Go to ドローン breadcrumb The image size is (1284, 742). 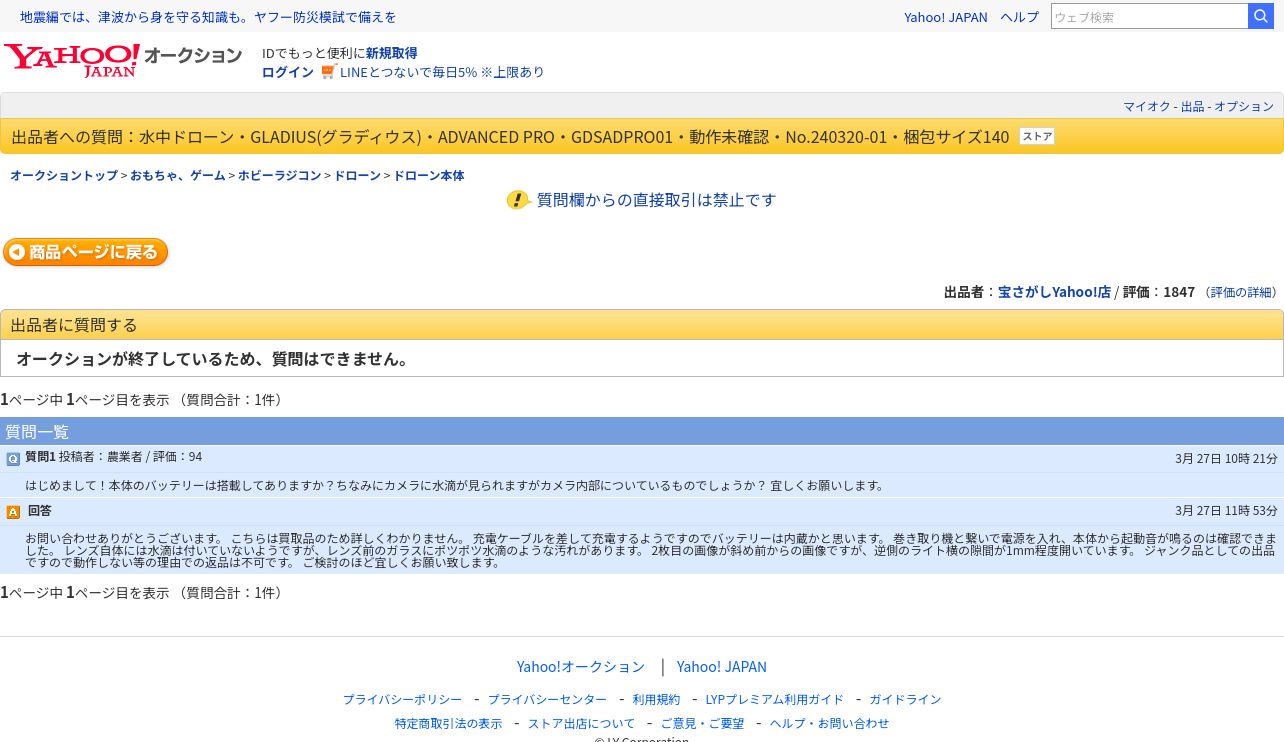click(x=357, y=175)
